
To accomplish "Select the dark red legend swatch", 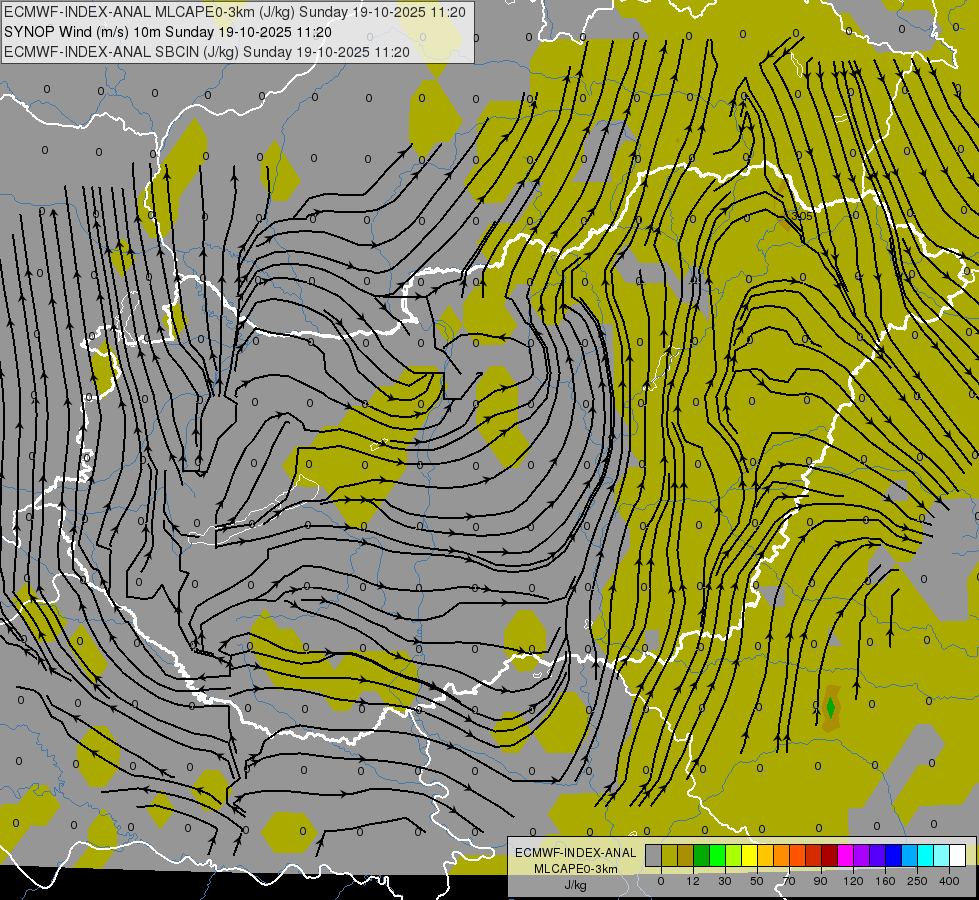I will (830, 855).
